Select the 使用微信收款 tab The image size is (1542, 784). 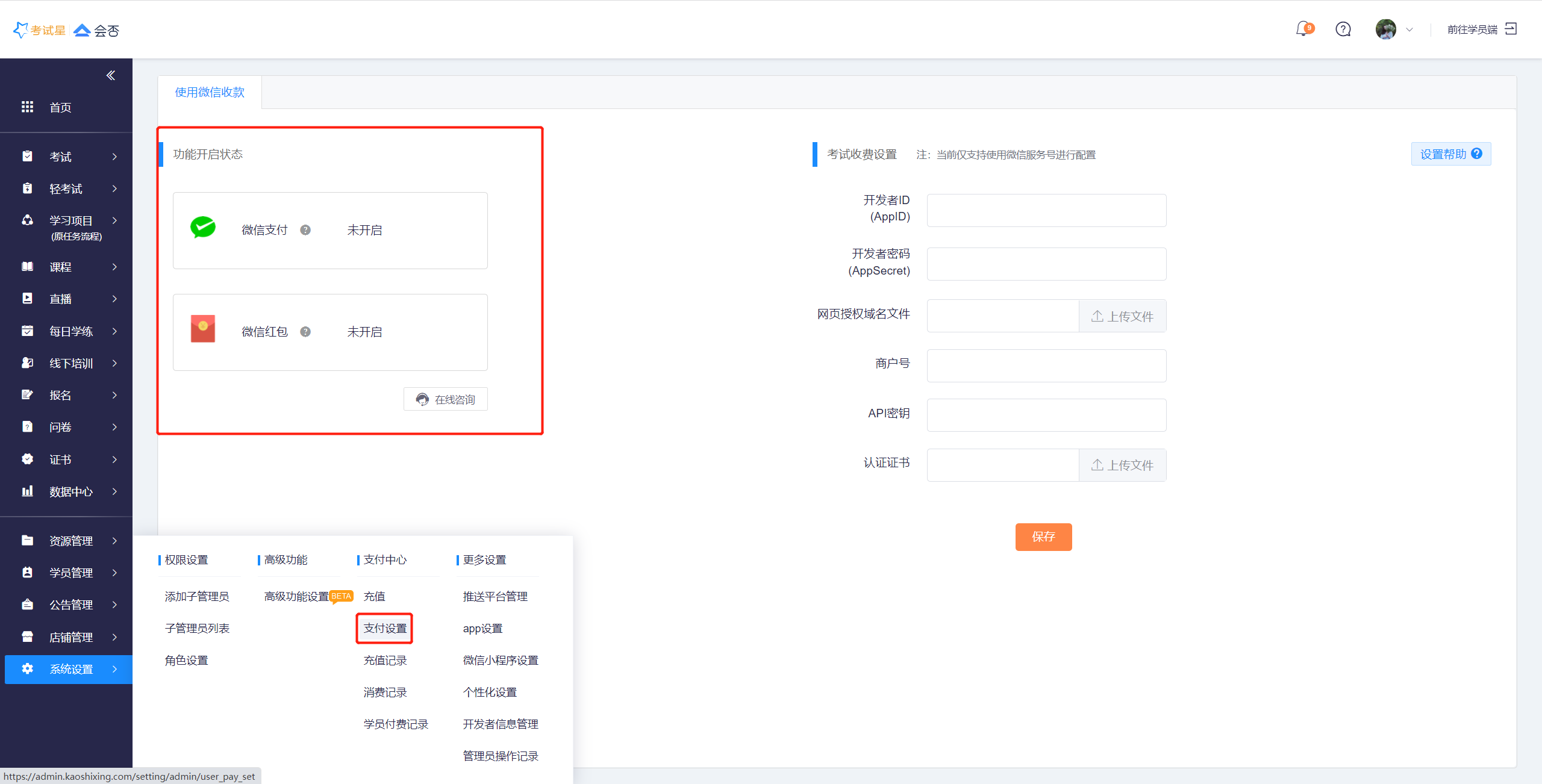pyautogui.click(x=210, y=92)
